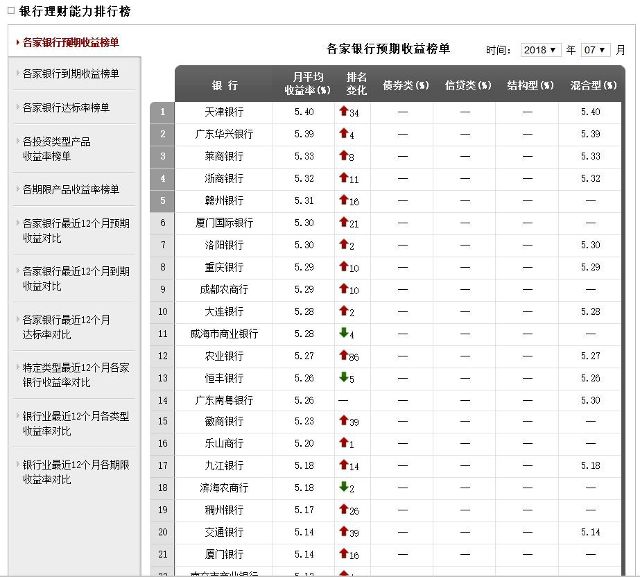Click the 结构型(%) column header
This screenshot has height=577, width=640.
click(531, 85)
